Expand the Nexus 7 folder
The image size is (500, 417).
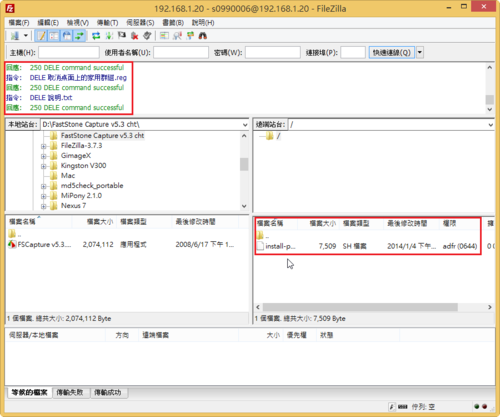[x=43, y=206]
